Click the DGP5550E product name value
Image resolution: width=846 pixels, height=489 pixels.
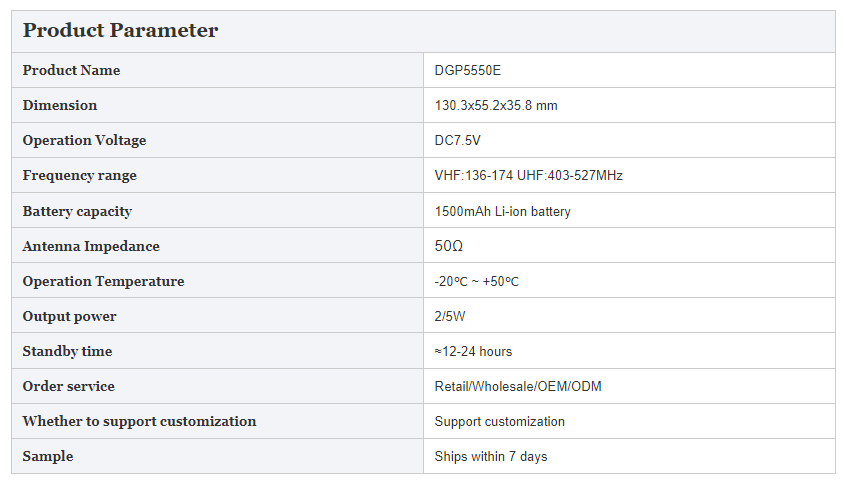pos(468,71)
